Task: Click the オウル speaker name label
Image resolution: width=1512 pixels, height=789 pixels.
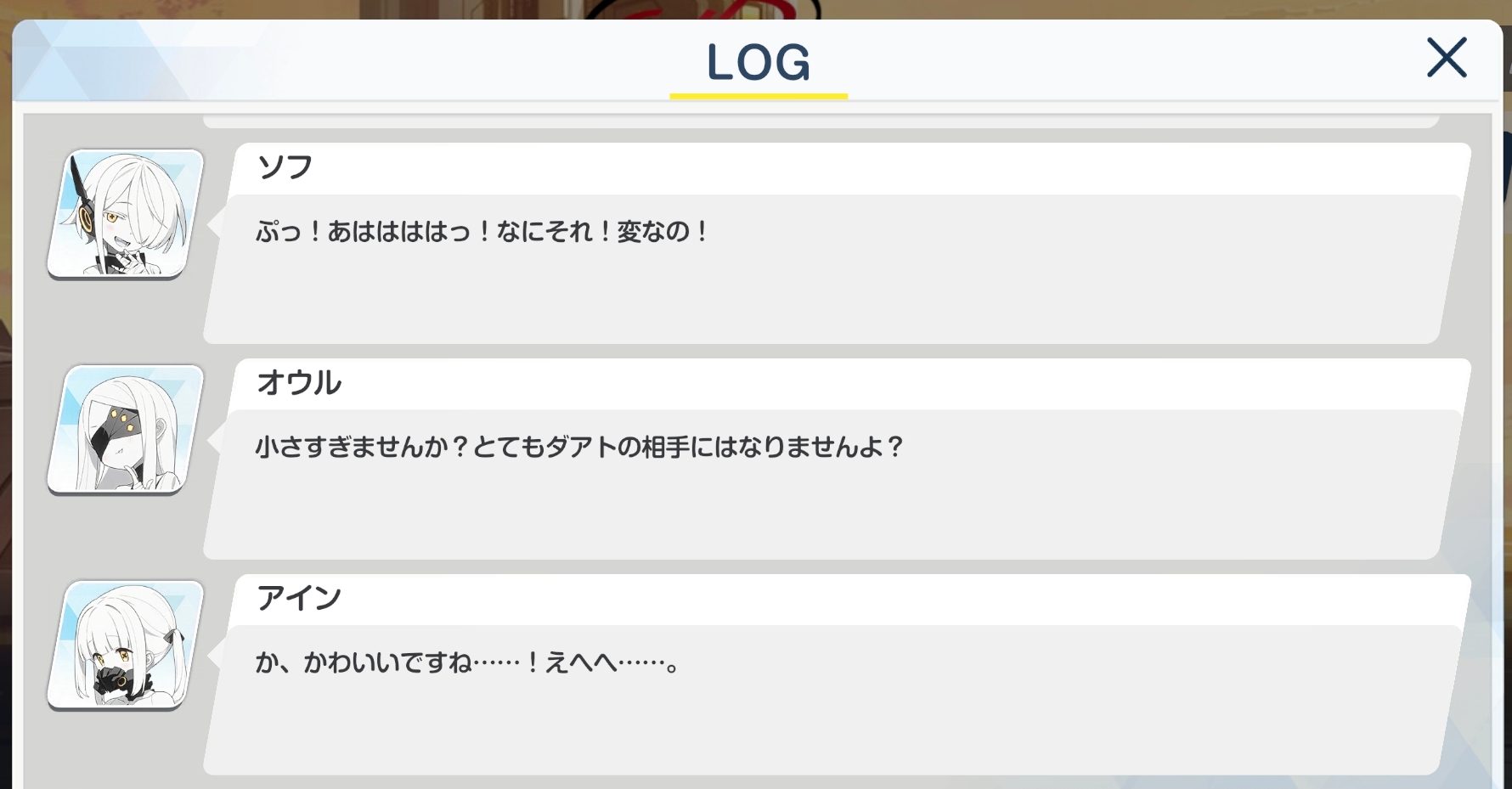Action: click(x=299, y=383)
